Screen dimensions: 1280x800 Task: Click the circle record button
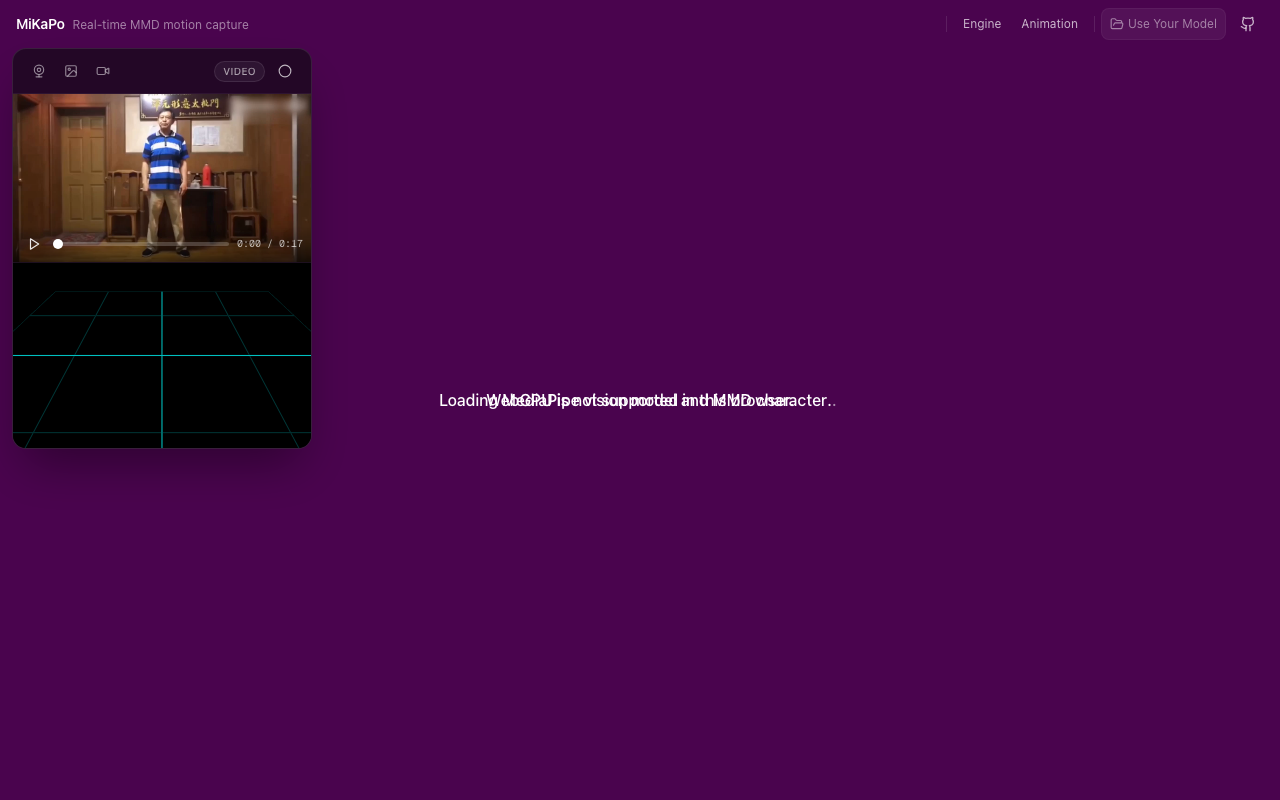coord(285,71)
